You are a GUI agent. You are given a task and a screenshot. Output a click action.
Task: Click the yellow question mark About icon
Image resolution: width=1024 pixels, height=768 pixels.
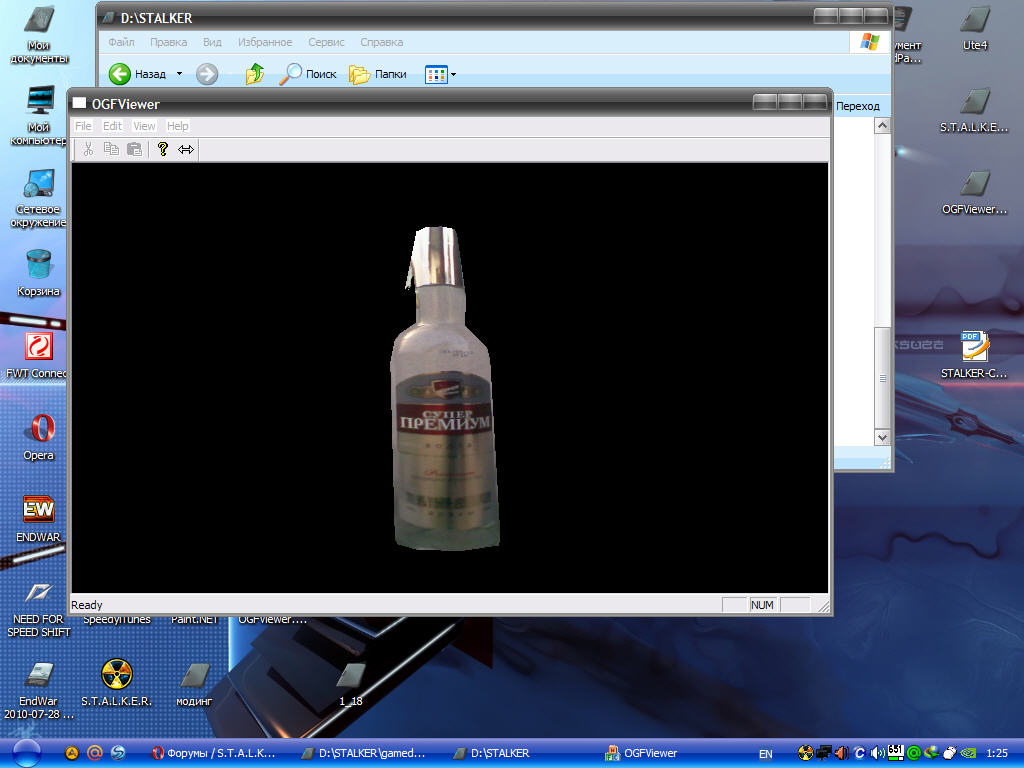click(x=162, y=149)
